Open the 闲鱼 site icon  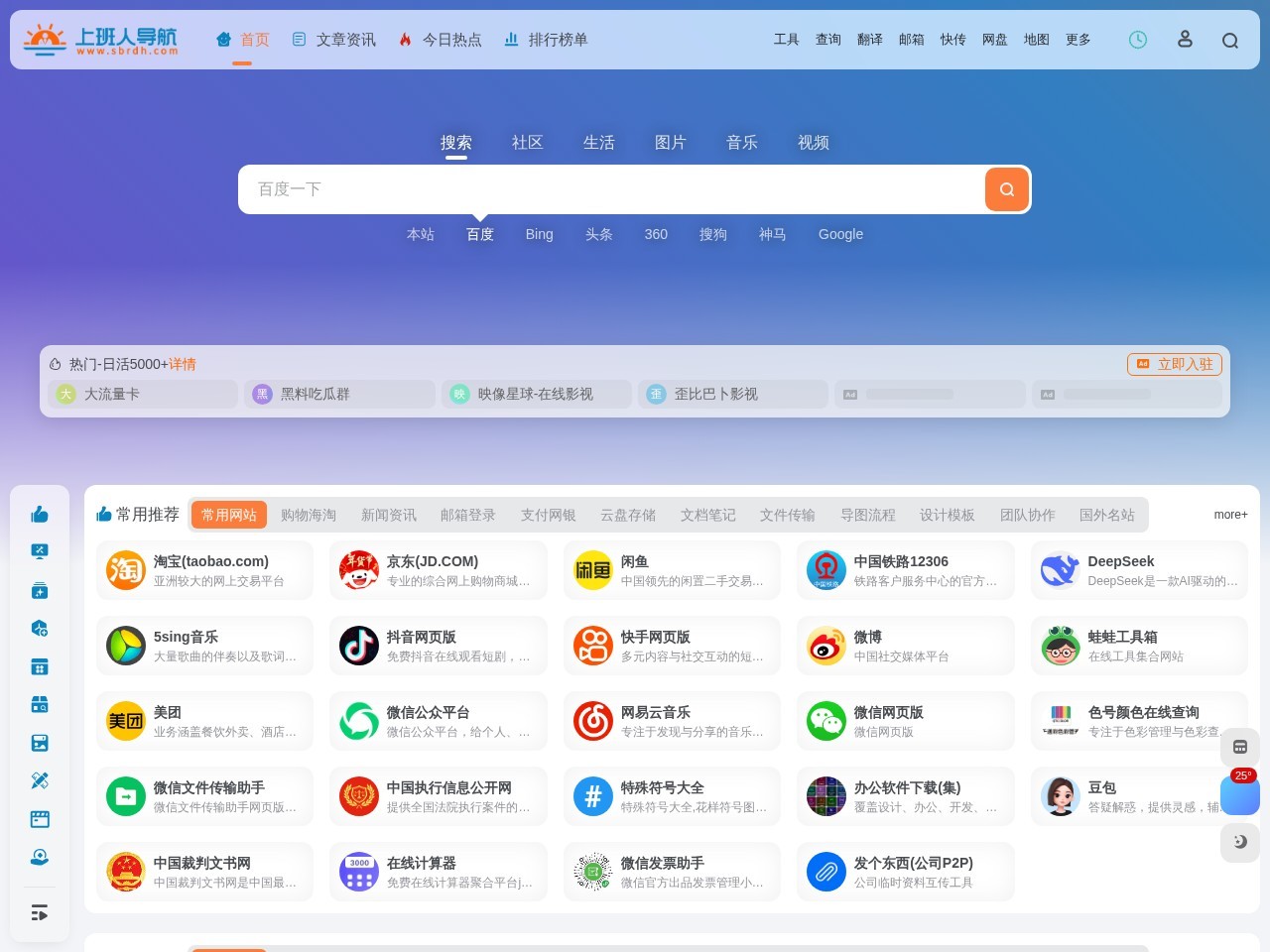click(x=593, y=570)
